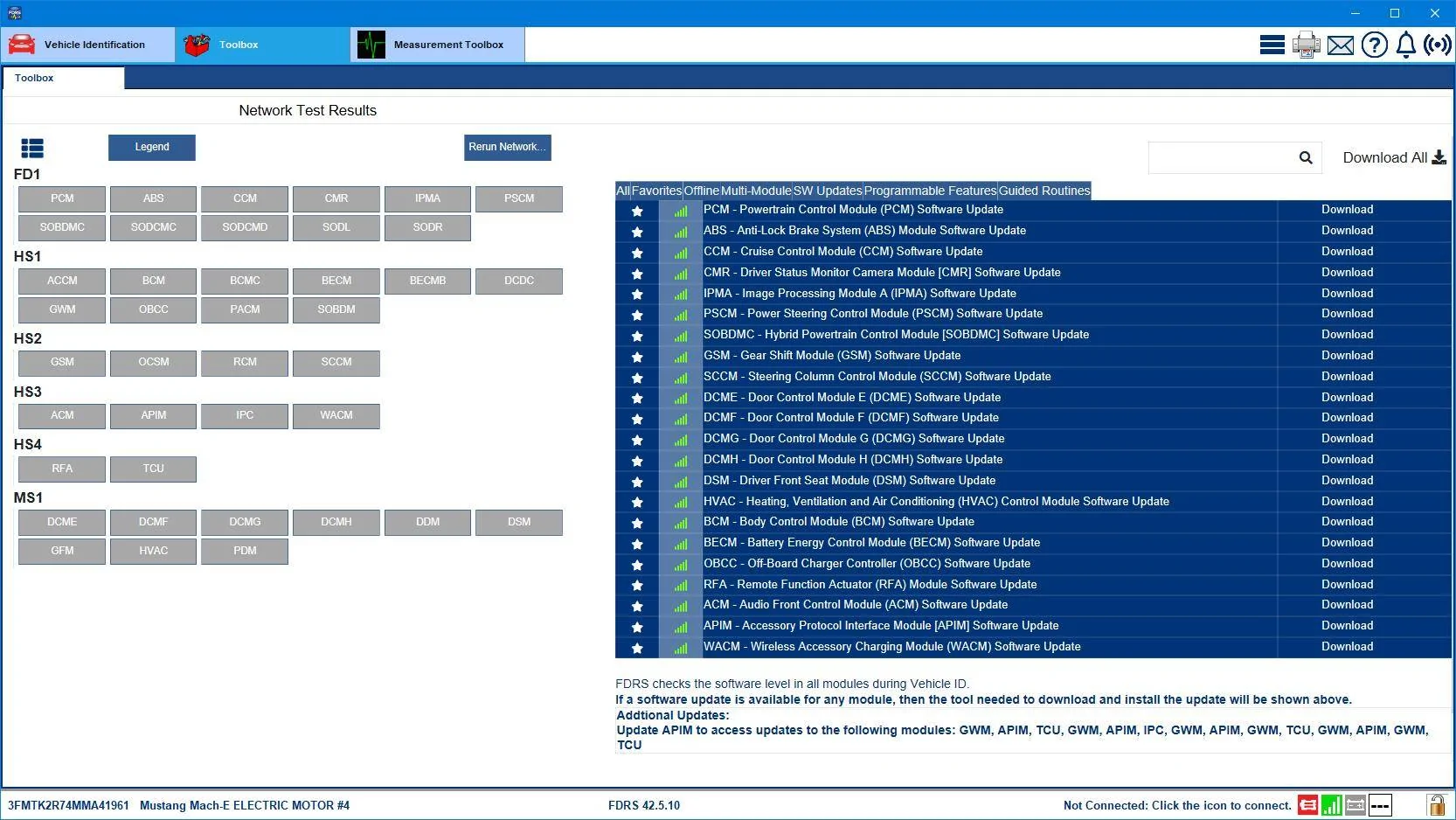This screenshot has height=820, width=1456.
Task: Select the Offline filter tab
Action: coord(701,191)
